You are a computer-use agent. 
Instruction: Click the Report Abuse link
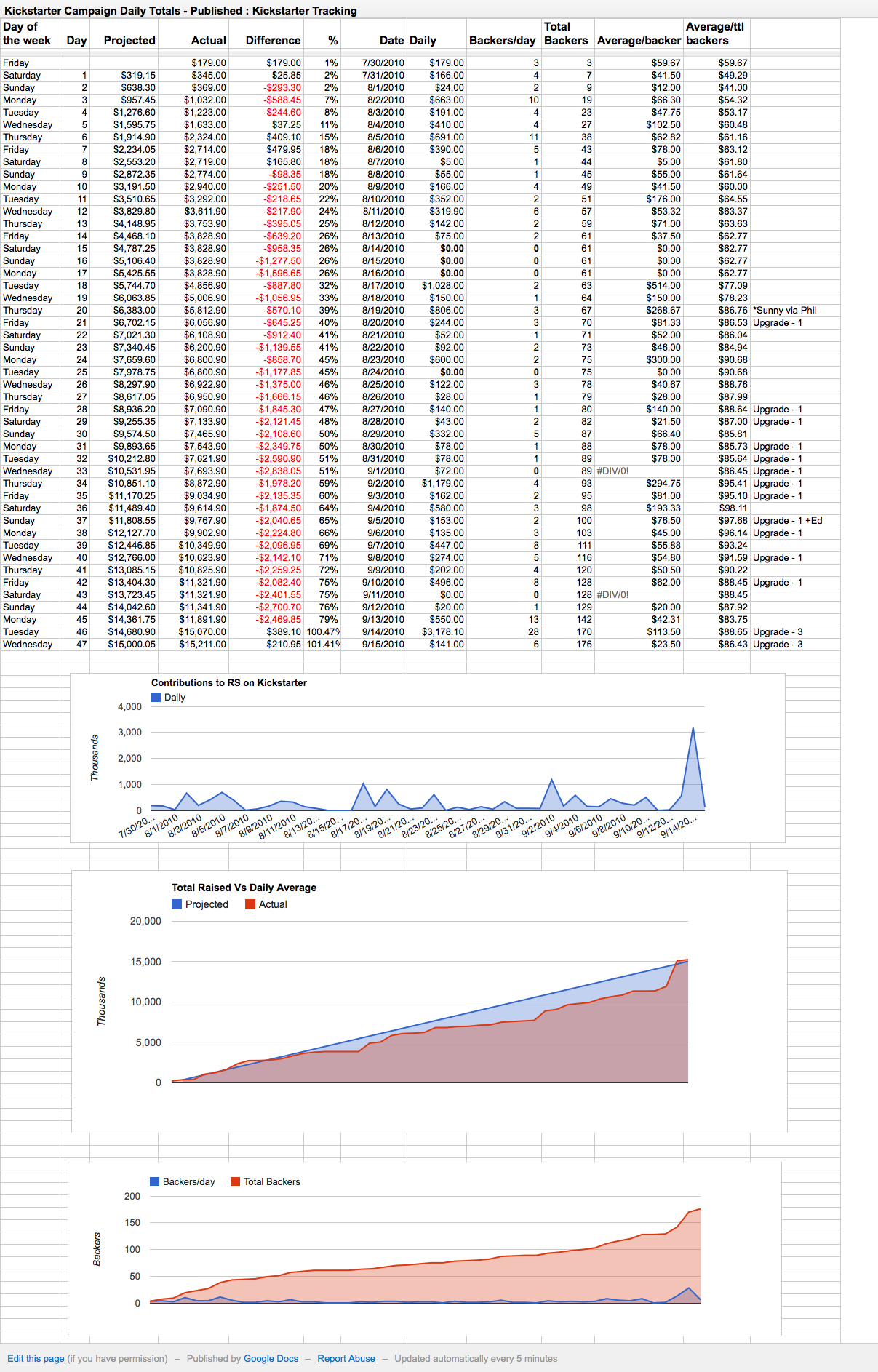(x=346, y=1358)
